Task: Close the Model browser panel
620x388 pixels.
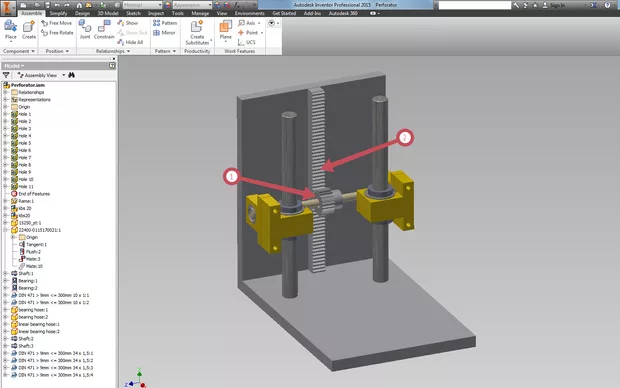Action: (x=114, y=59)
